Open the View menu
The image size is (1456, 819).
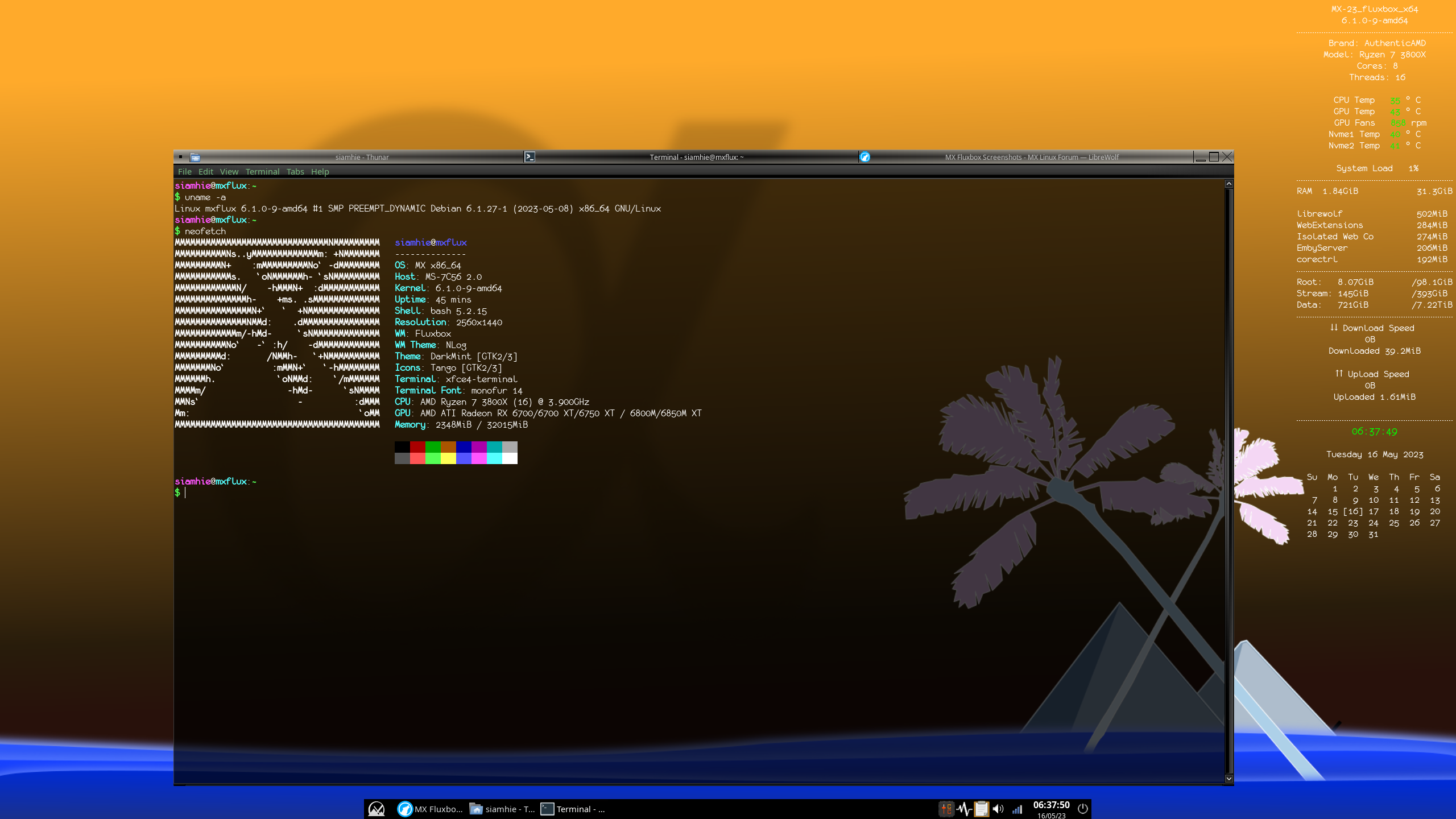pyautogui.click(x=229, y=171)
